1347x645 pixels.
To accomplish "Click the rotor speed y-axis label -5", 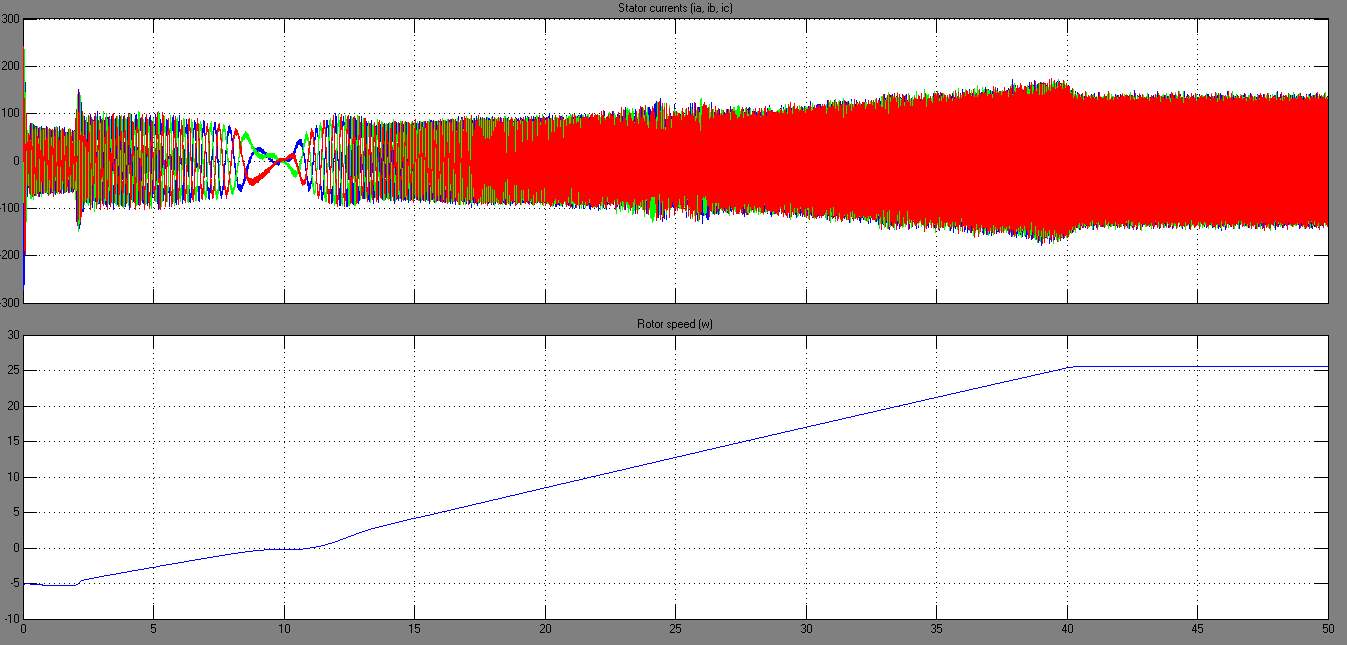I will (13, 584).
